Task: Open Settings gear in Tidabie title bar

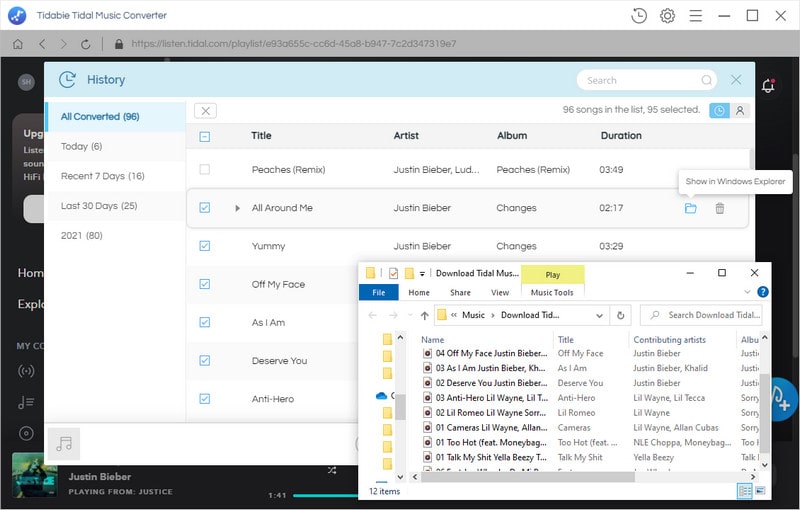Action: 667,16
